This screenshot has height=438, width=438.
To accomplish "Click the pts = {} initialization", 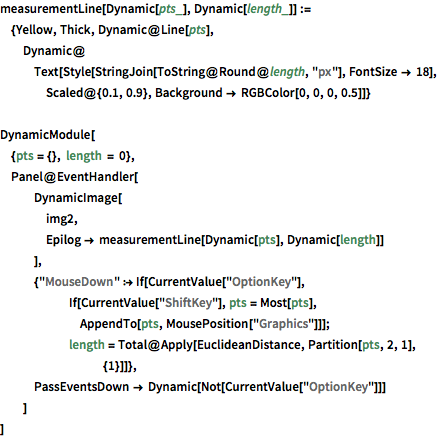I will [x=37, y=156].
